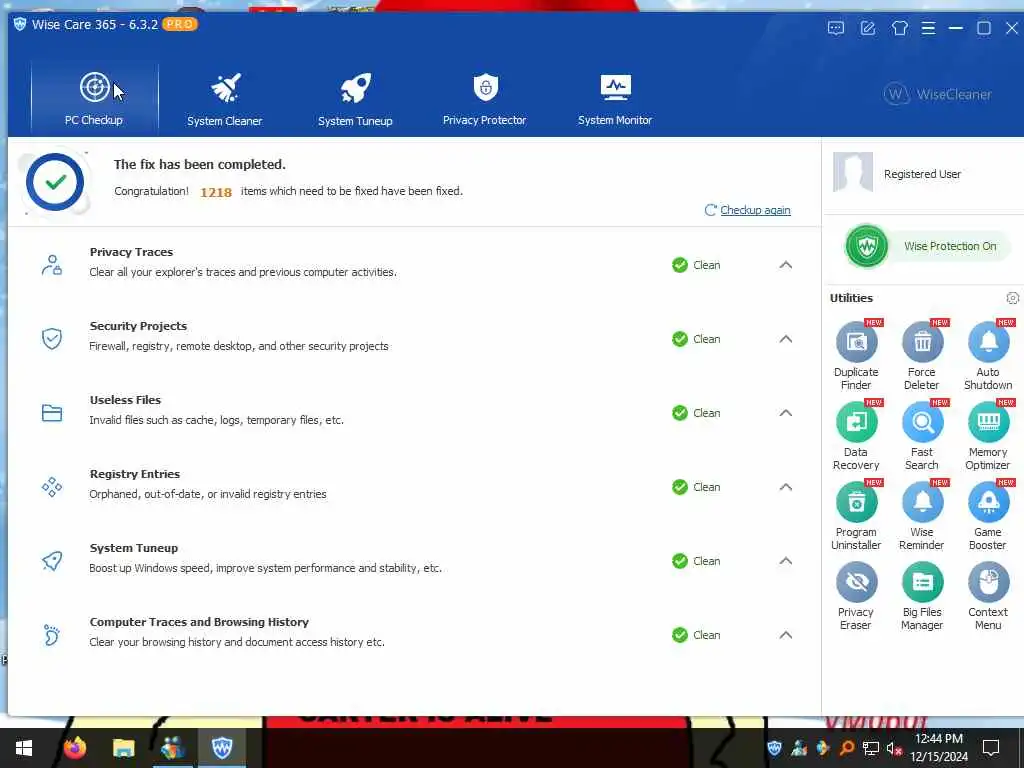Open File Explorer from the taskbar
Viewport: 1024px width, 768px height.
[x=123, y=748]
